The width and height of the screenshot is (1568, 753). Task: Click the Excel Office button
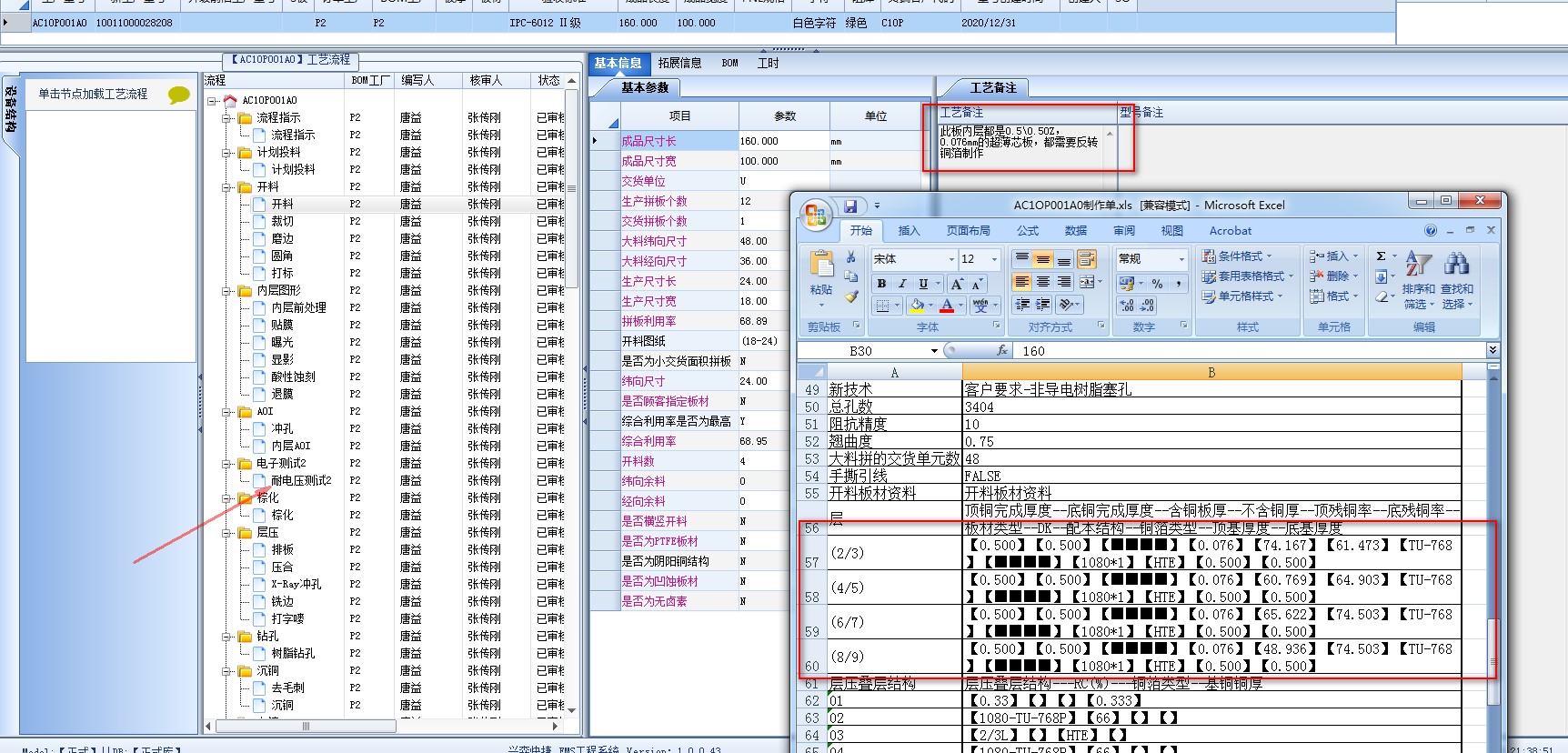[x=816, y=215]
